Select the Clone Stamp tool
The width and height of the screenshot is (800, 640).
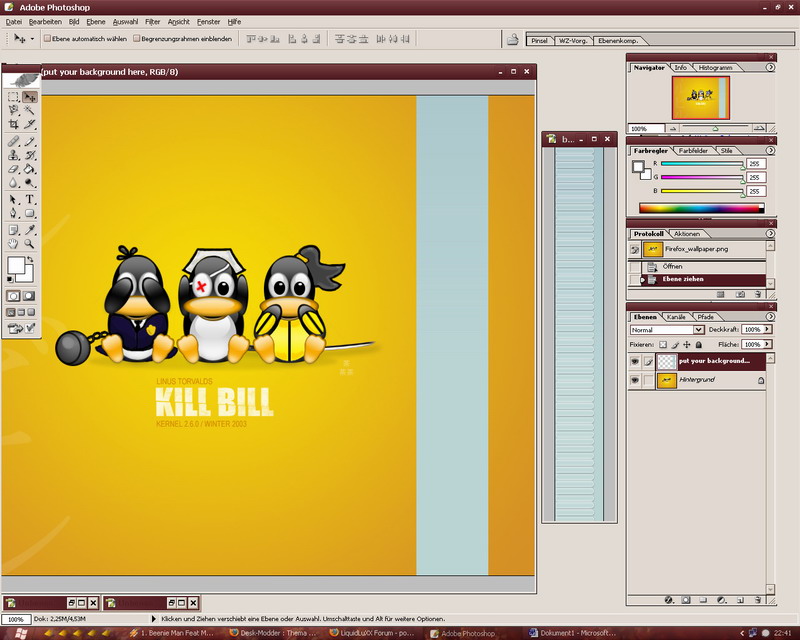click(13, 155)
